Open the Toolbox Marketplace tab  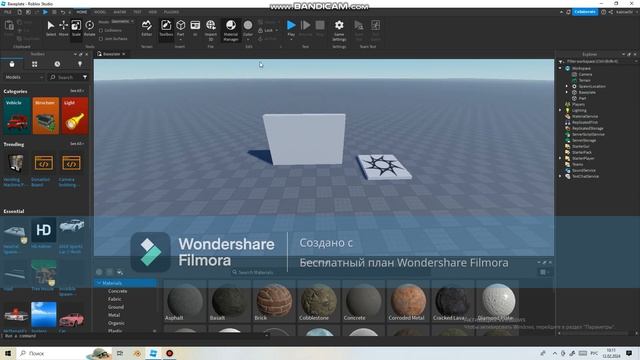12,64
